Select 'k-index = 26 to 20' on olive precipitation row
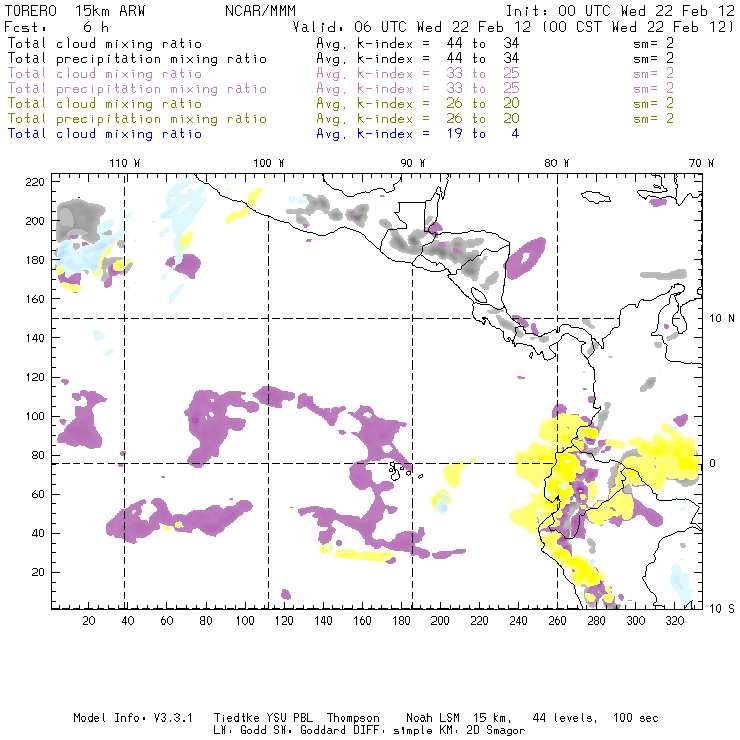This screenshot has width=740, height=740. [x=438, y=119]
